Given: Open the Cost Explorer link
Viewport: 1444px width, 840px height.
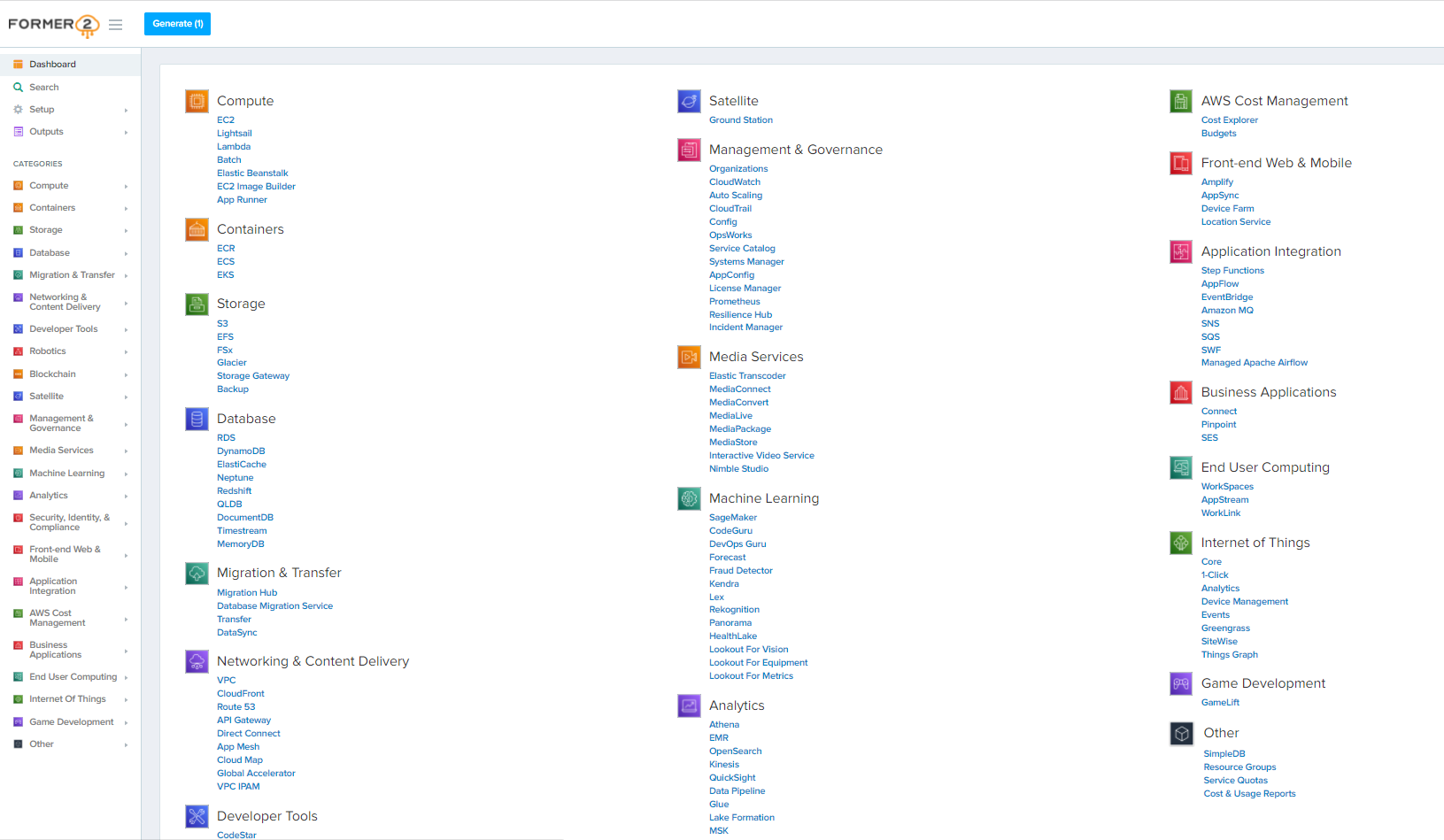Looking at the screenshot, I should click(x=1230, y=120).
